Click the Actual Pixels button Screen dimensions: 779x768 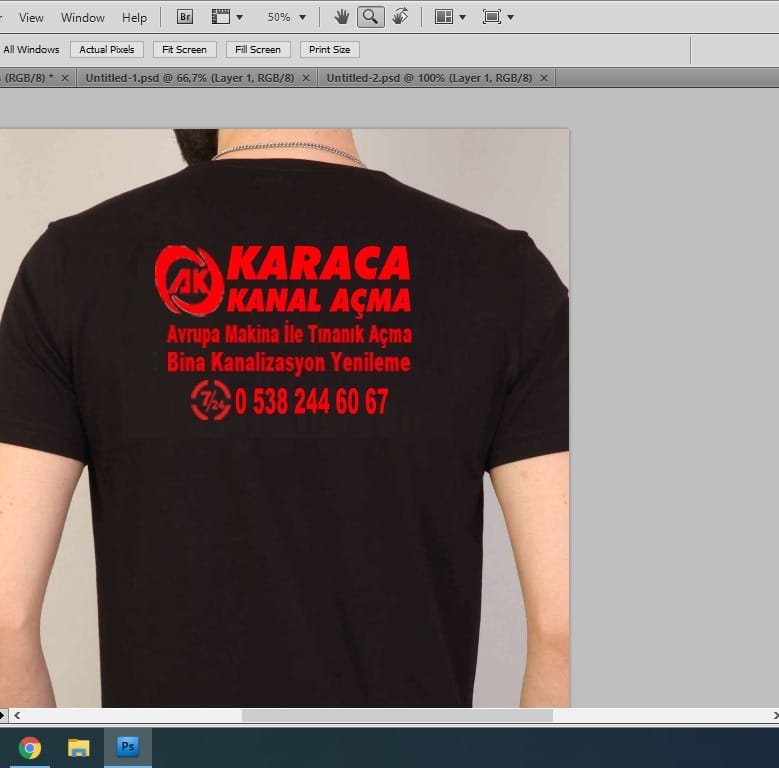click(107, 50)
